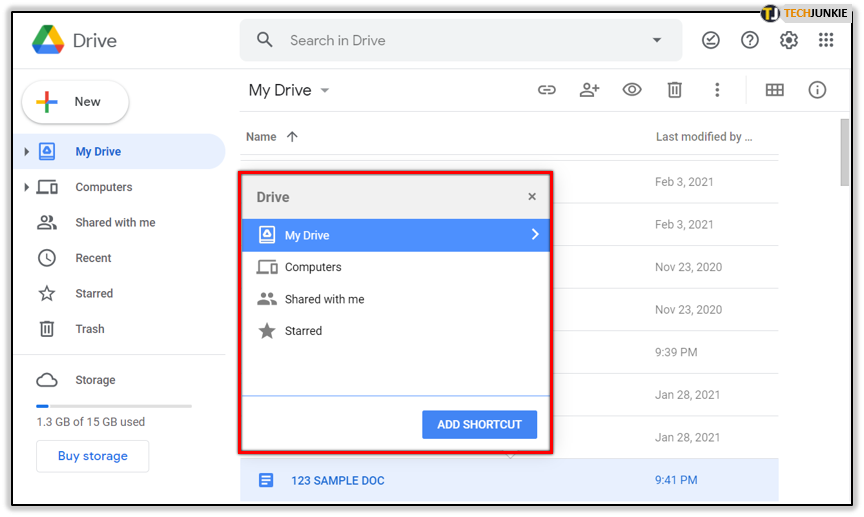
Task: Select Shared with me in the dialog
Action: click(x=396, y=299)
